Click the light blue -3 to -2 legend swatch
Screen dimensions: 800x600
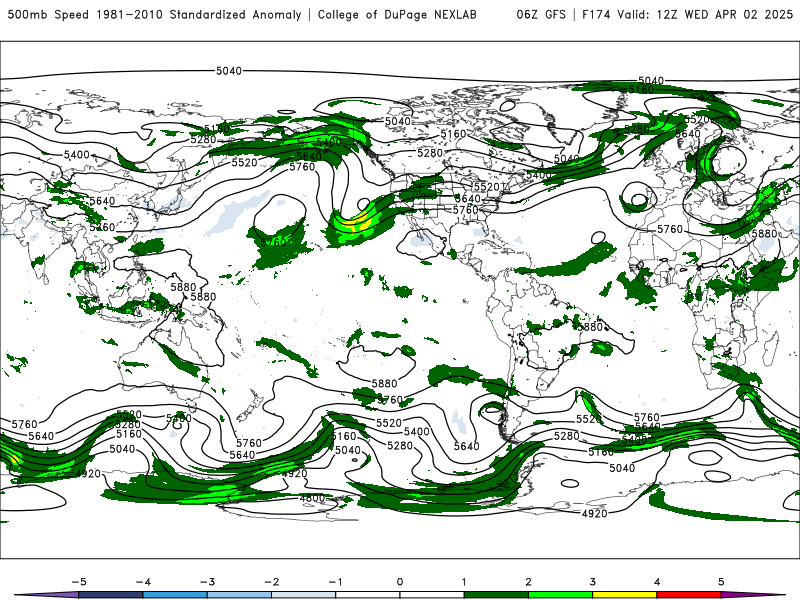(x=239, y=595)
